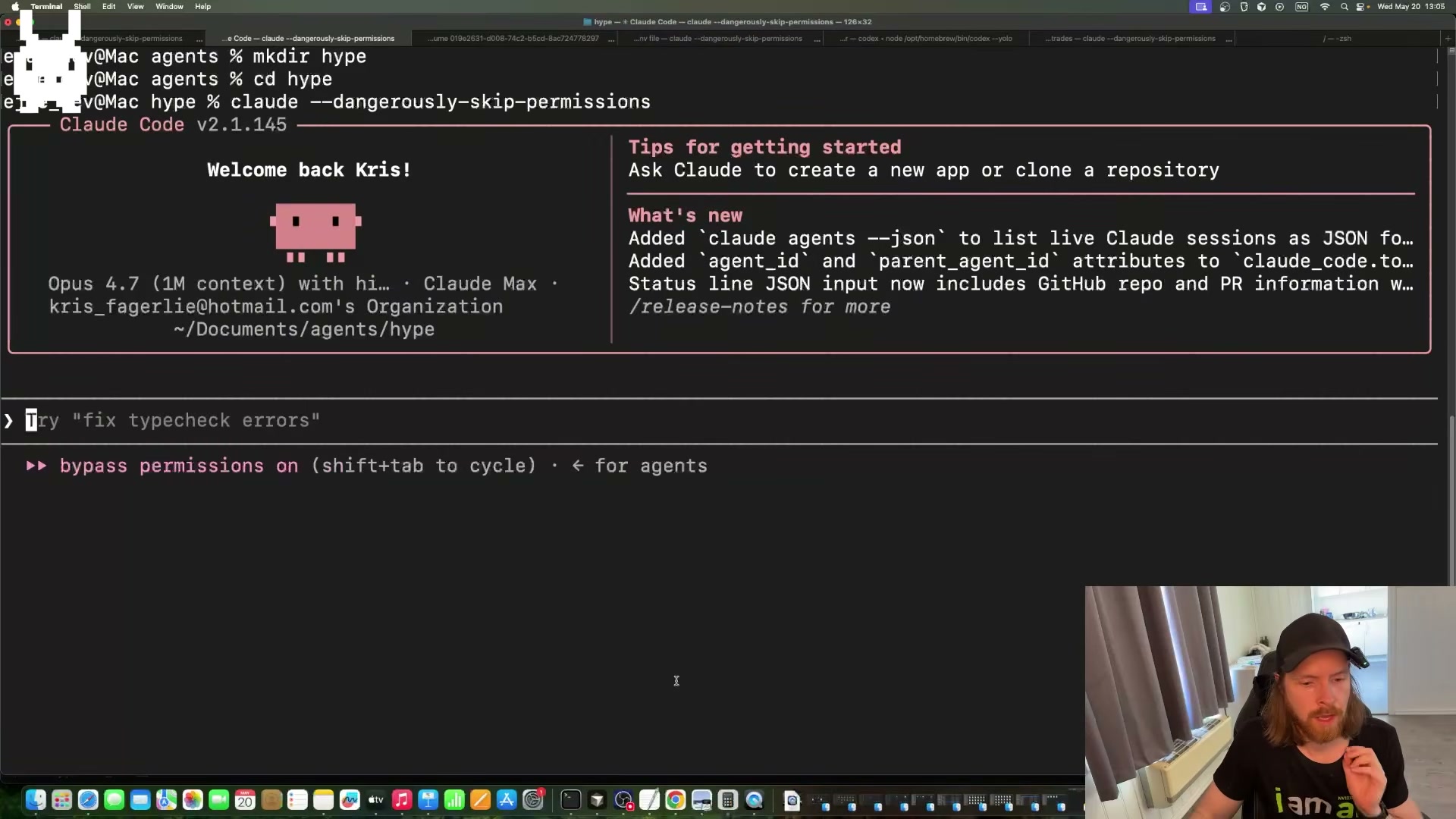
Task: Open Wi-Fi status in menu bar
Action: pos(1325,6)
